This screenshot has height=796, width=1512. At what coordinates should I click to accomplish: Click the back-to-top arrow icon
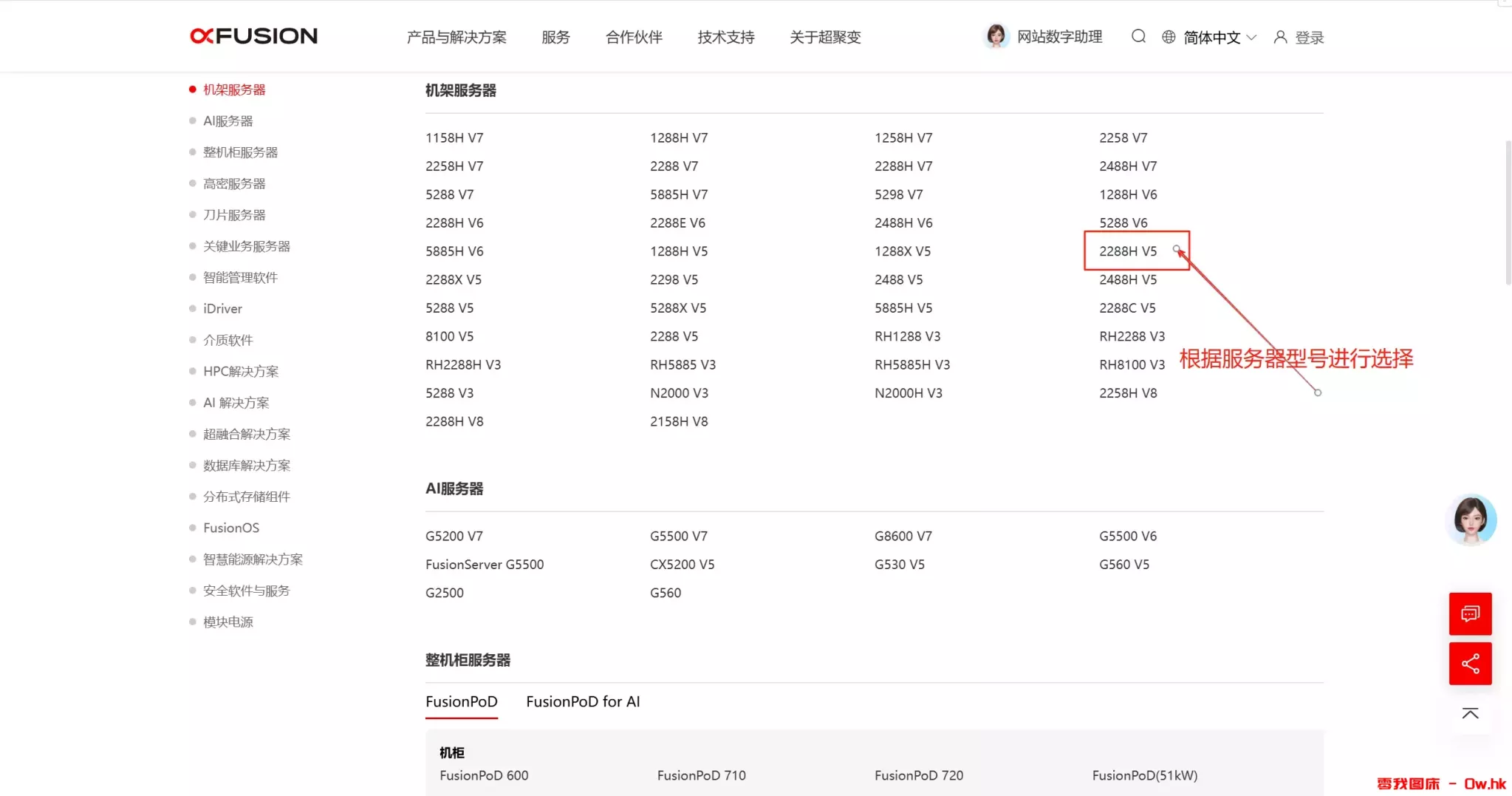[1470, 713]
